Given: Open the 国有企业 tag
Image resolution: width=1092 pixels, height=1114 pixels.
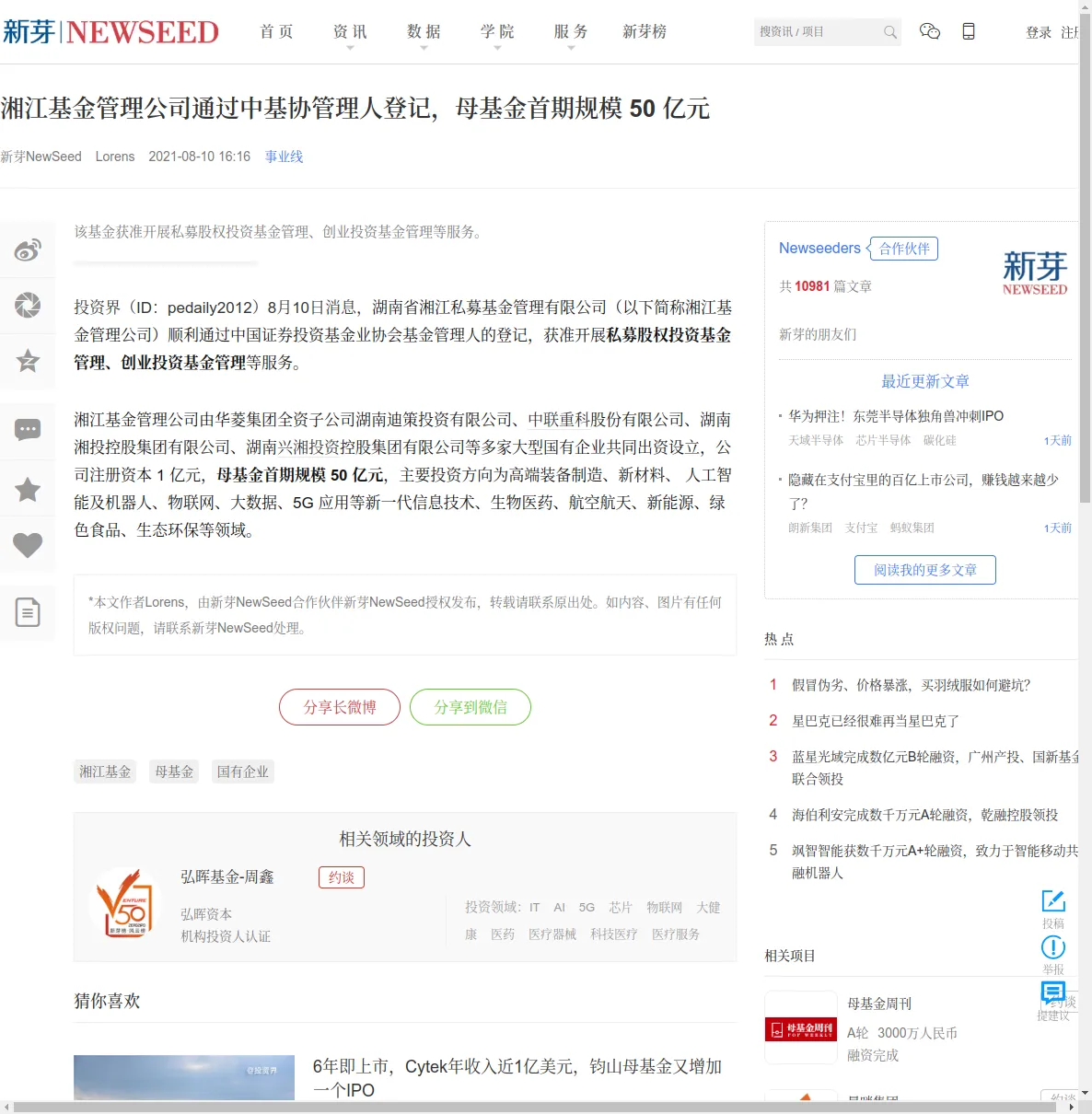Looking at the screenshot, I should click(x=243, y=772).
